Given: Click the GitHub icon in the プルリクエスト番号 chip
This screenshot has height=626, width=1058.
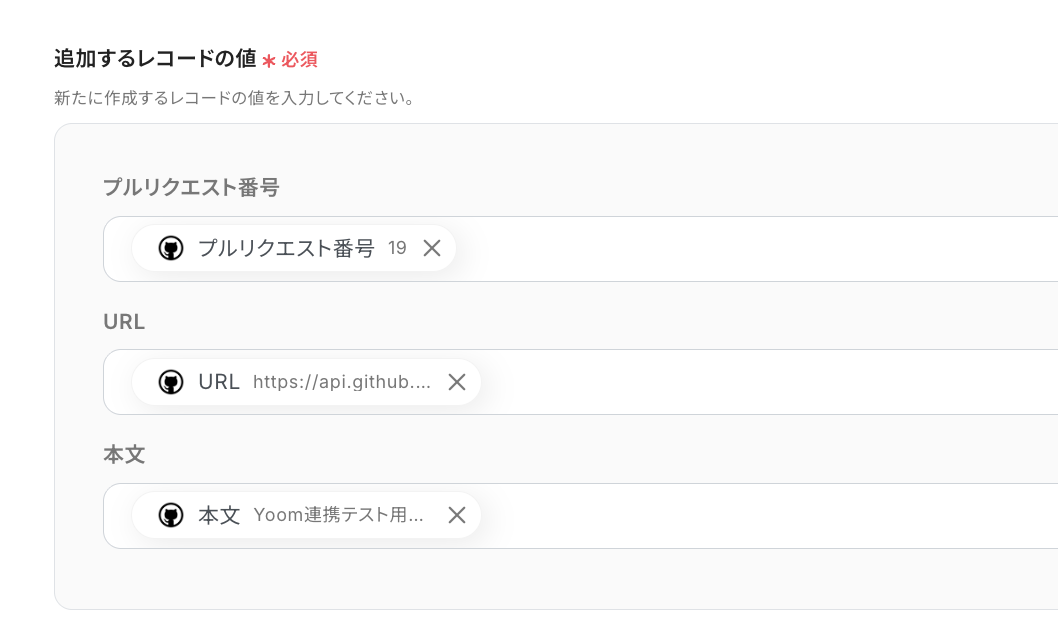Looking at the screenshot, I should (171, 249).
